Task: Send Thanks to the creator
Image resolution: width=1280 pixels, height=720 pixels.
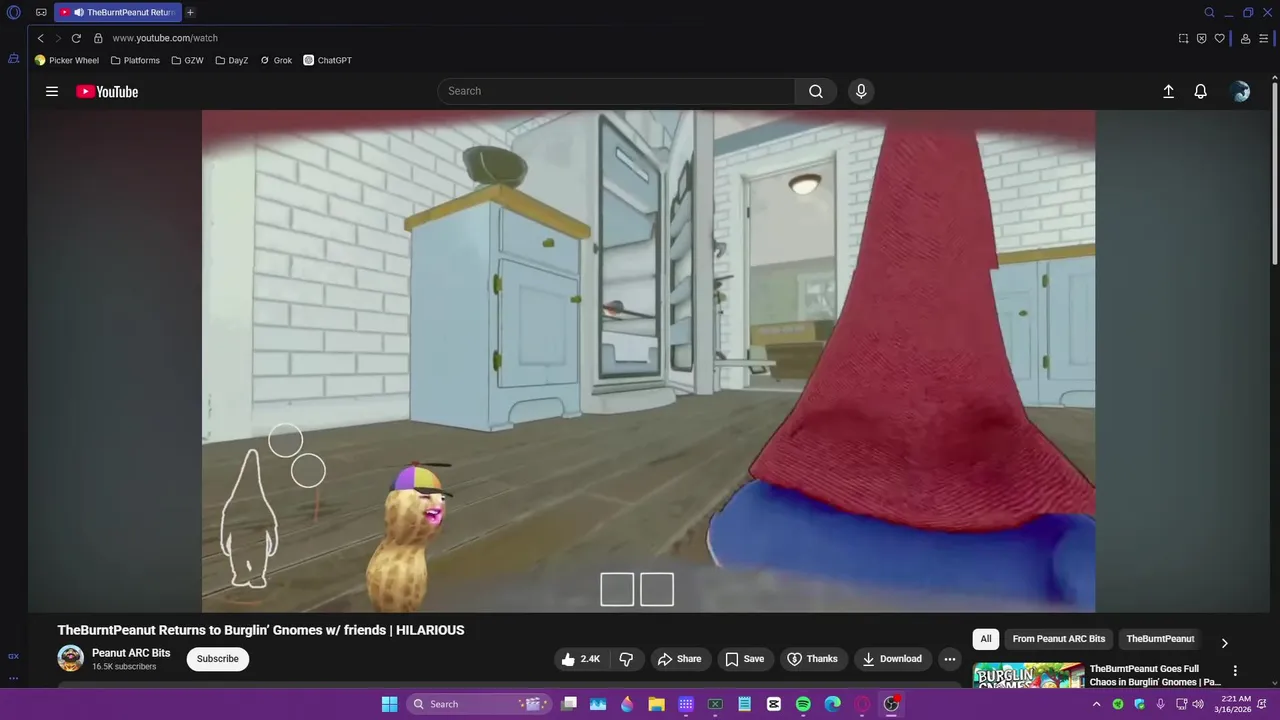Action: [812, 659]
